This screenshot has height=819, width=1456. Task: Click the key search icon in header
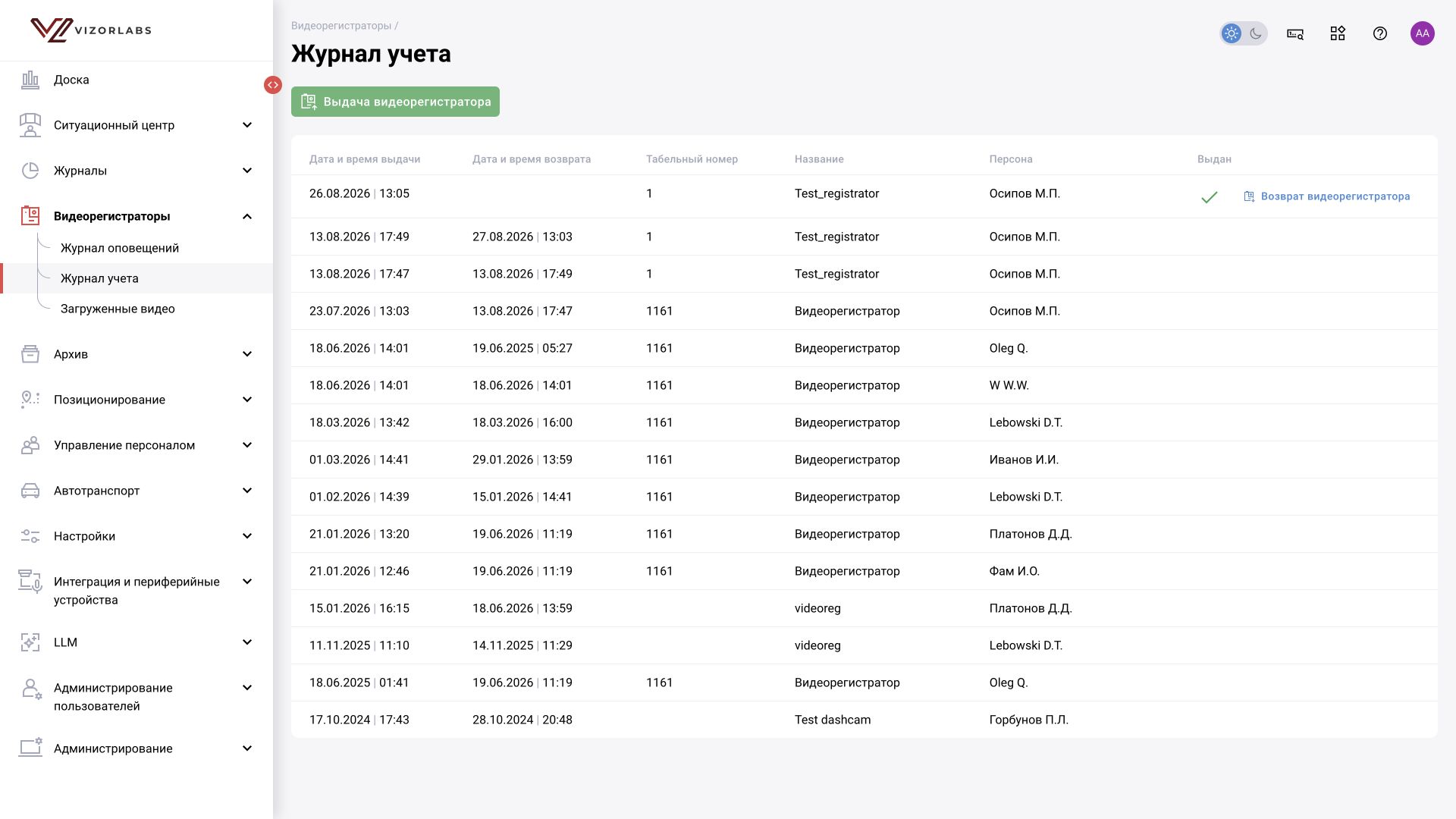tap(1295, 33)
